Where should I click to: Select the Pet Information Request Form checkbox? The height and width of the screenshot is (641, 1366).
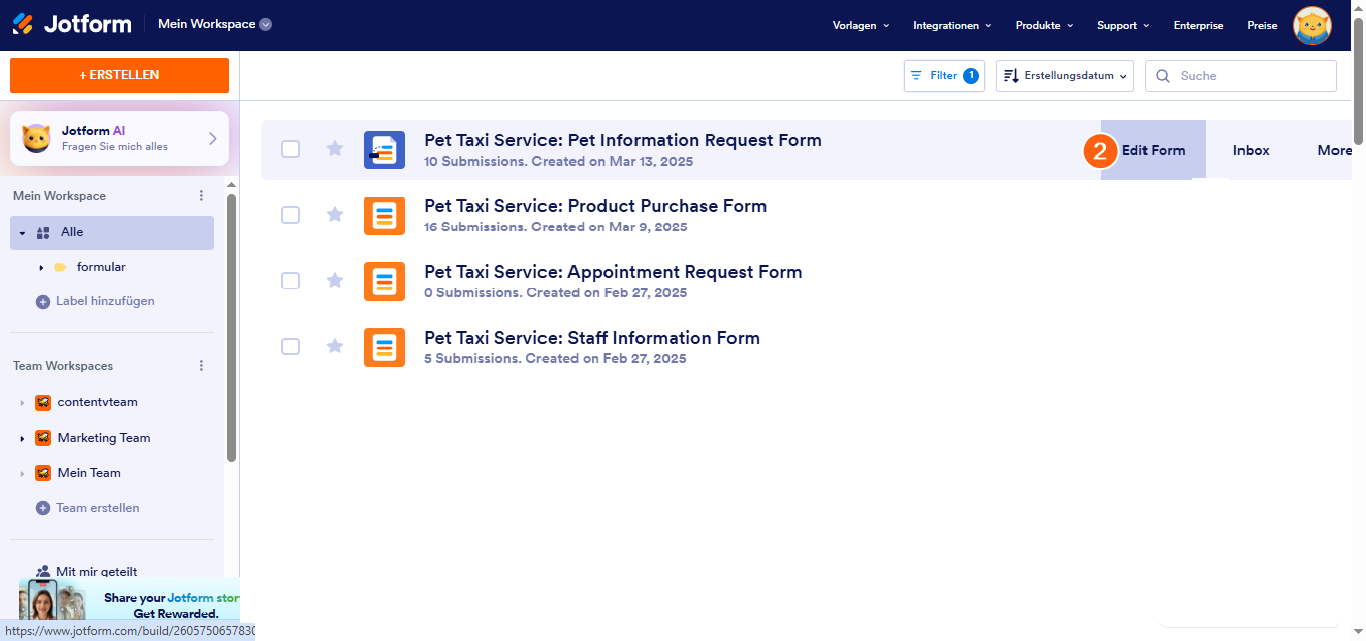(290, 149)
